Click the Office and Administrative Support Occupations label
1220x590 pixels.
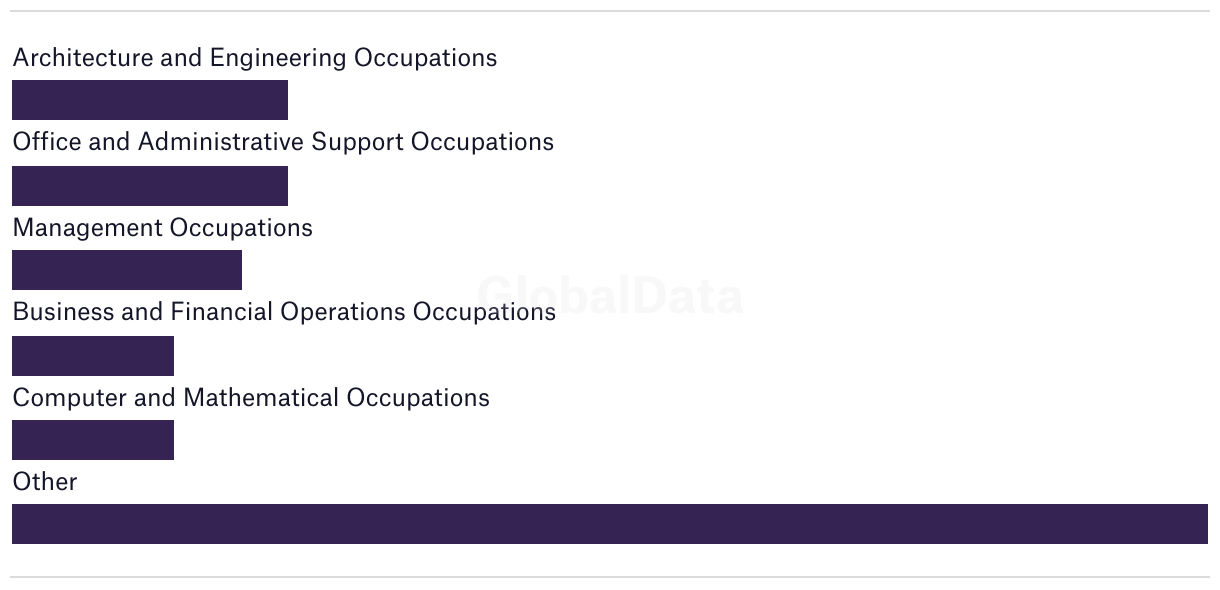coord(283,142)
